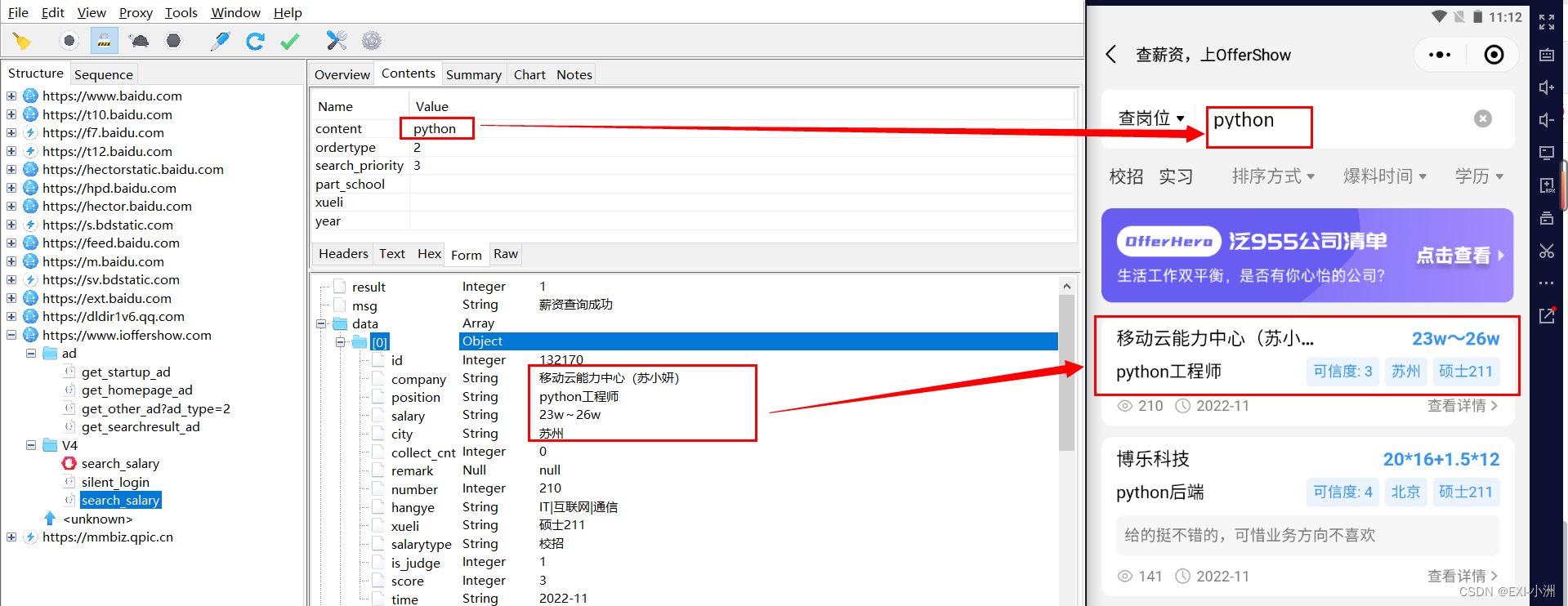1568x606 pixels.
Task: Switch to the Raw response tab
Action: click(x=506, y=254)
